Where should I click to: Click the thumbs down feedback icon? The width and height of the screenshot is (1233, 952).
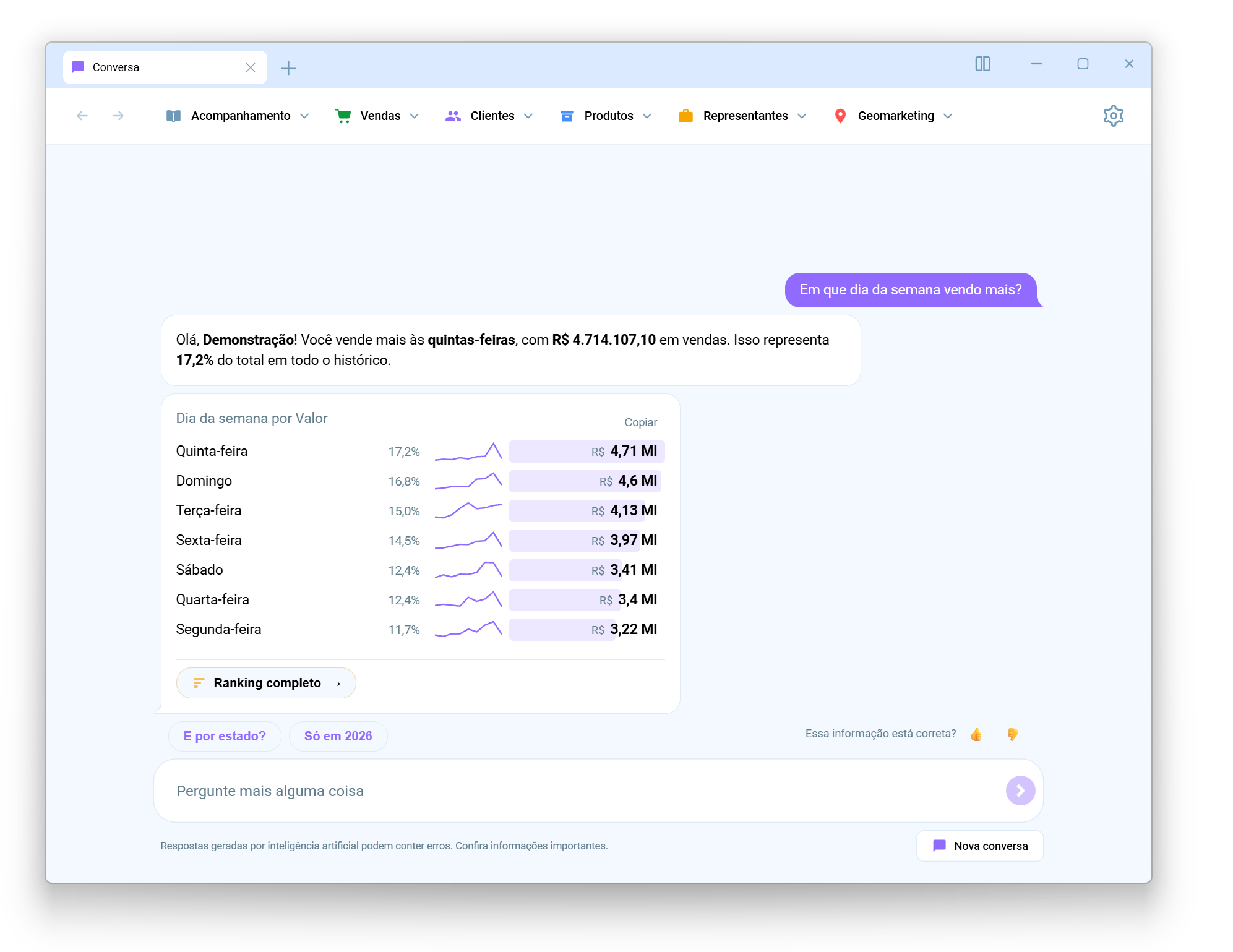(1012, 734)
